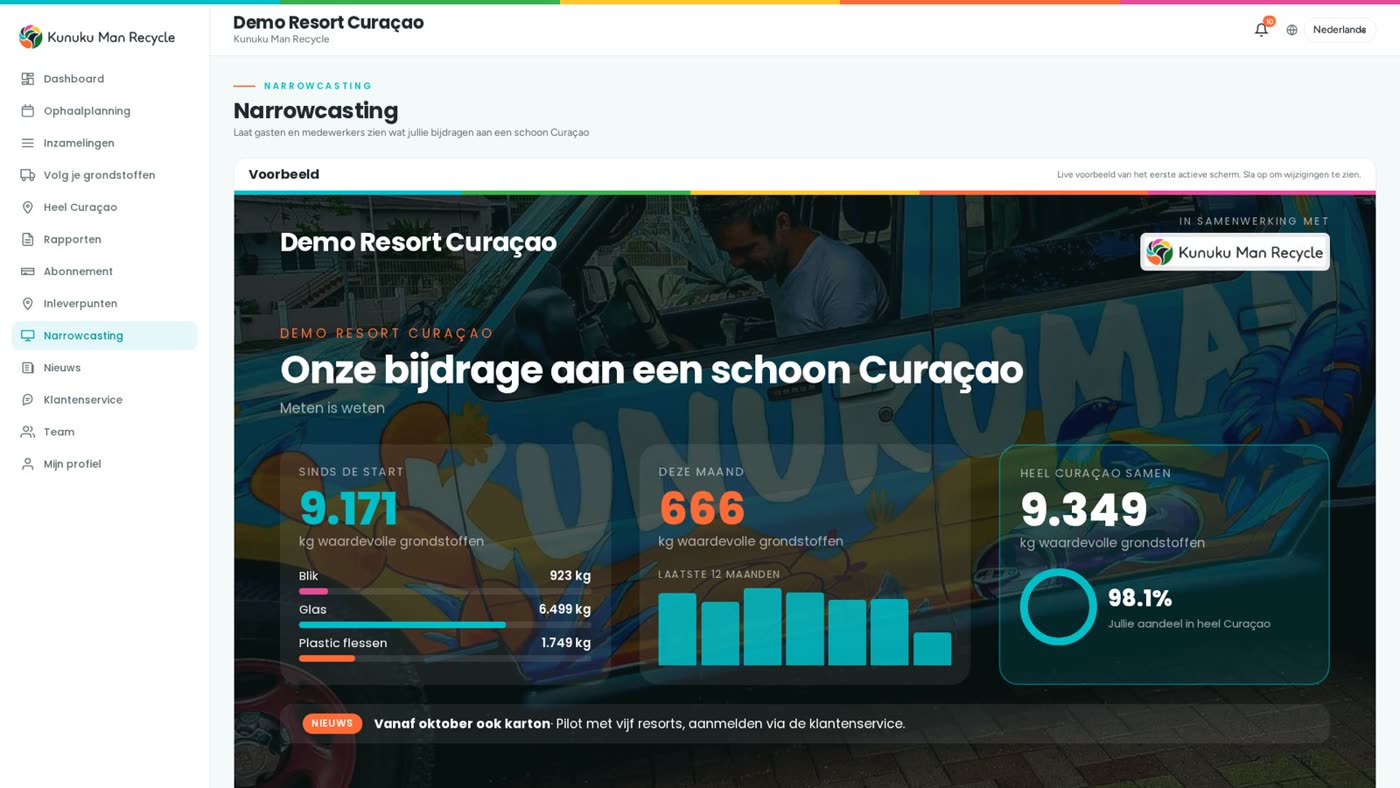Select Team in the sidebar
Screen dimensions: 1400x788
pos(105,431)
